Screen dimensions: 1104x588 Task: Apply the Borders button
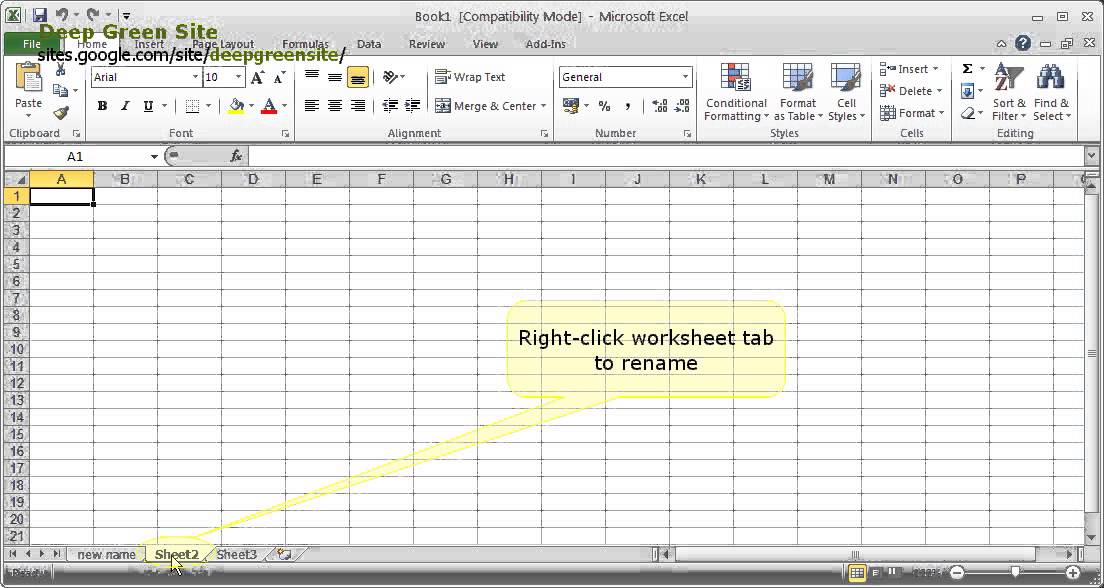(x=192, y=106)
